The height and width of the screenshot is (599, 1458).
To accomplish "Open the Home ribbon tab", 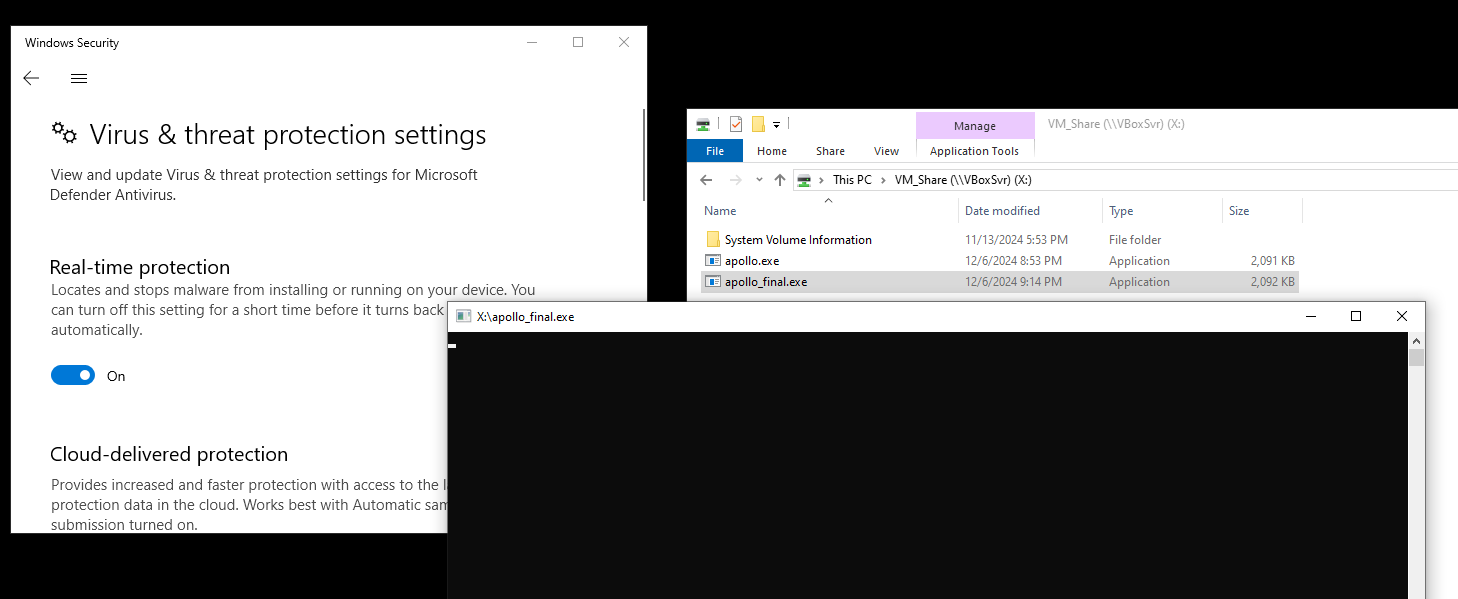I will pyautogui.click(x=772, y=151).
